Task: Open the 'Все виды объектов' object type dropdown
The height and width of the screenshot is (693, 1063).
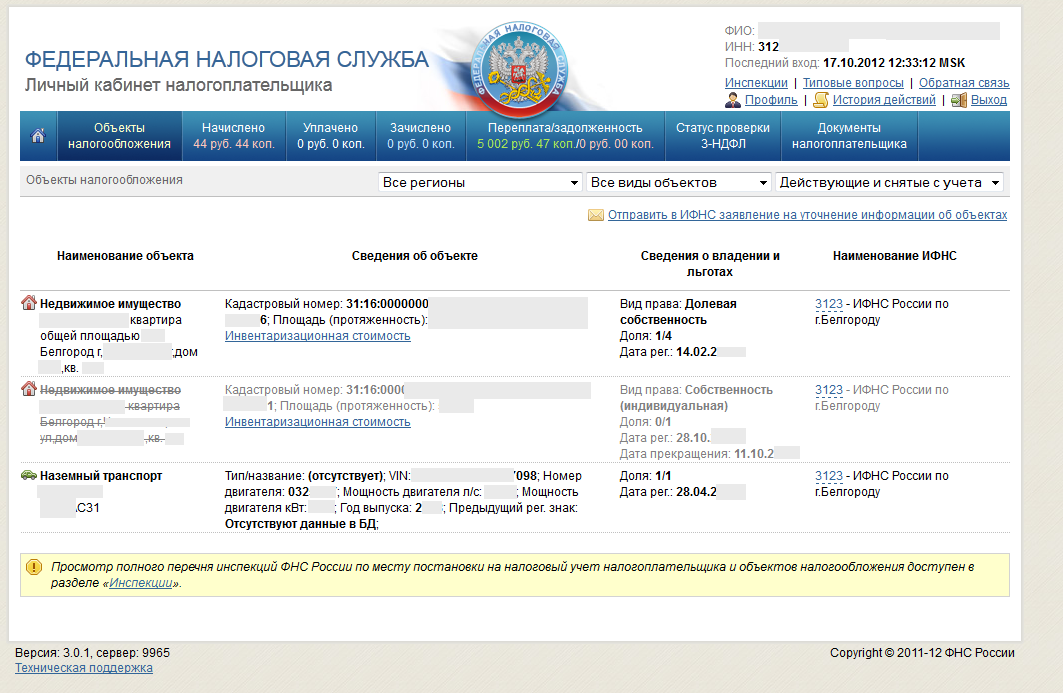Action: tap(679, 182)
